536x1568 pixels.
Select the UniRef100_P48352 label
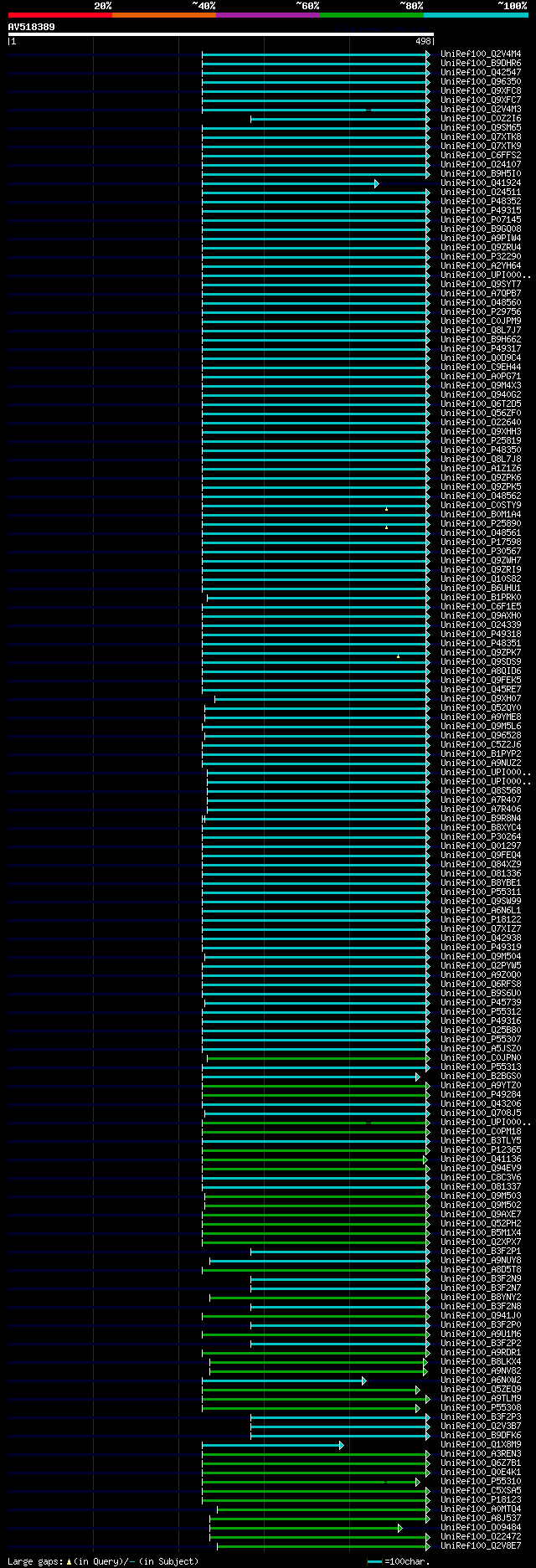pos(481,202)
